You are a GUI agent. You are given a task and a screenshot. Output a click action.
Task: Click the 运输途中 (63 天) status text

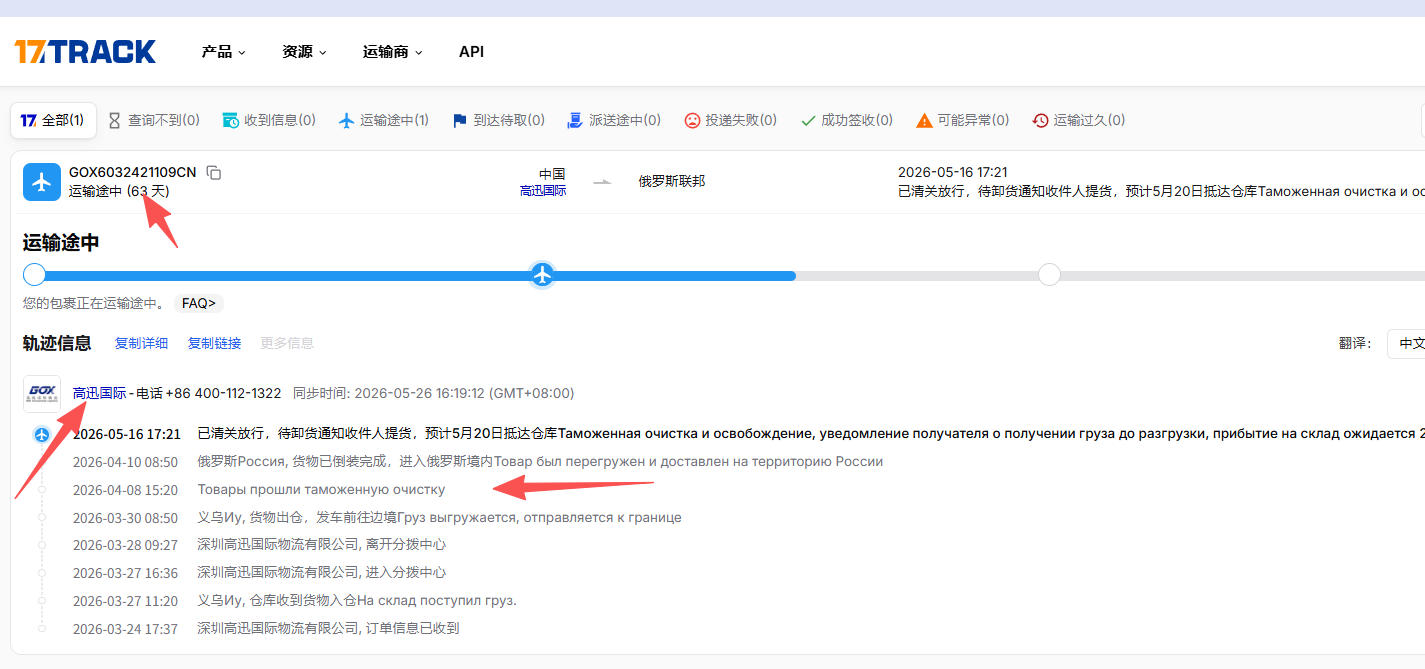(x=119, y=191)
